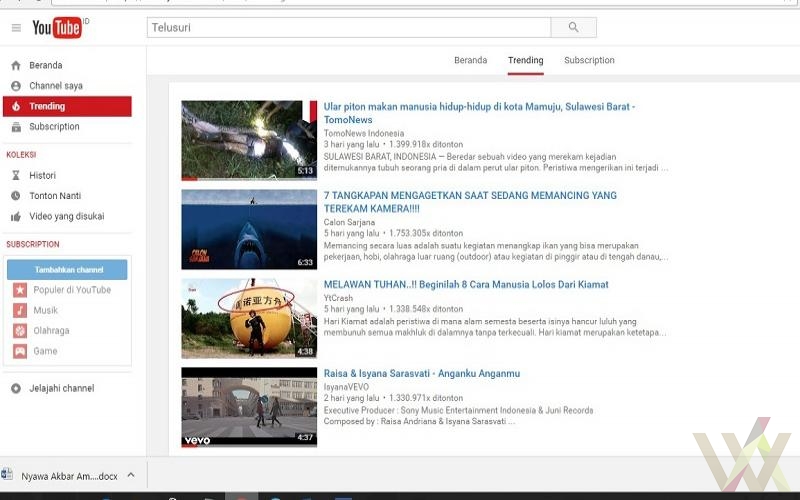This screenshot has height=500, width=800.
Task: Open the Ular piton makan manusia video title
Action: tap(480, 113)
